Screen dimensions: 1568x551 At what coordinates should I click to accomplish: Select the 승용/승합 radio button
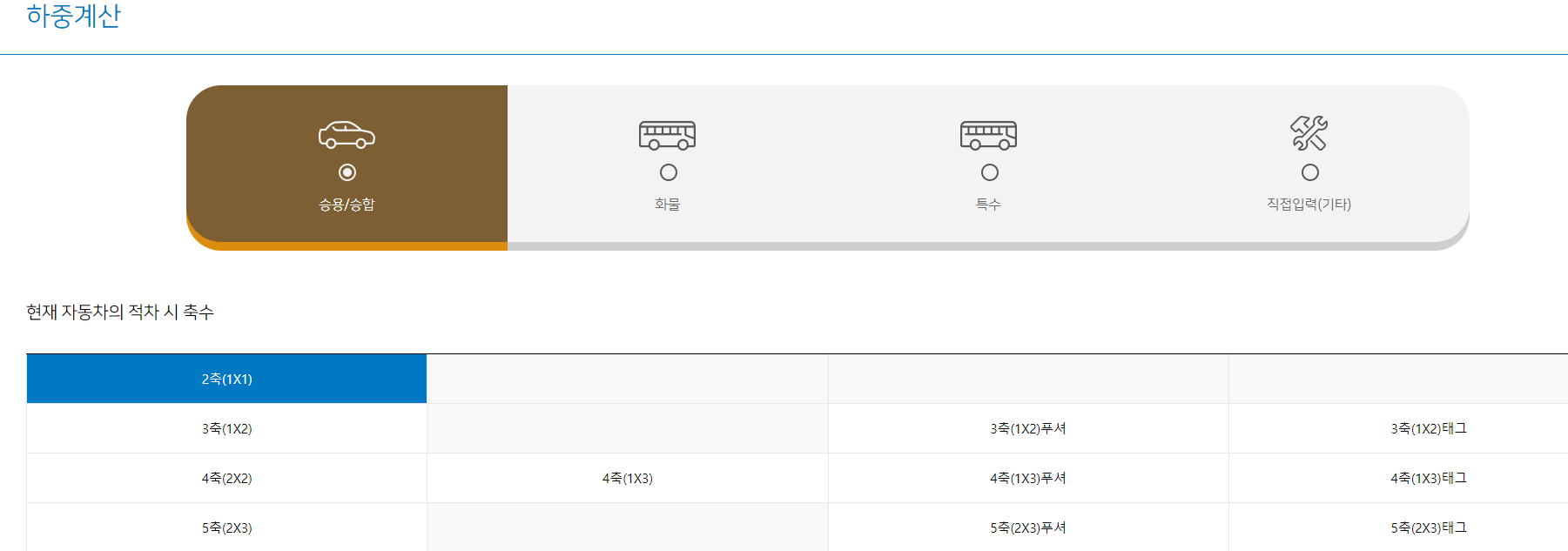coord(347,172)
